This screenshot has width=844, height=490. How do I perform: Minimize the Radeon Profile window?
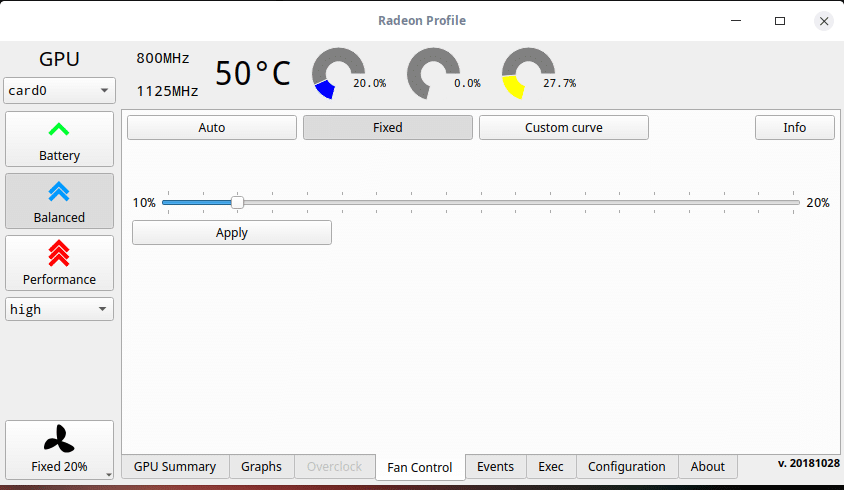coord(736,21)
